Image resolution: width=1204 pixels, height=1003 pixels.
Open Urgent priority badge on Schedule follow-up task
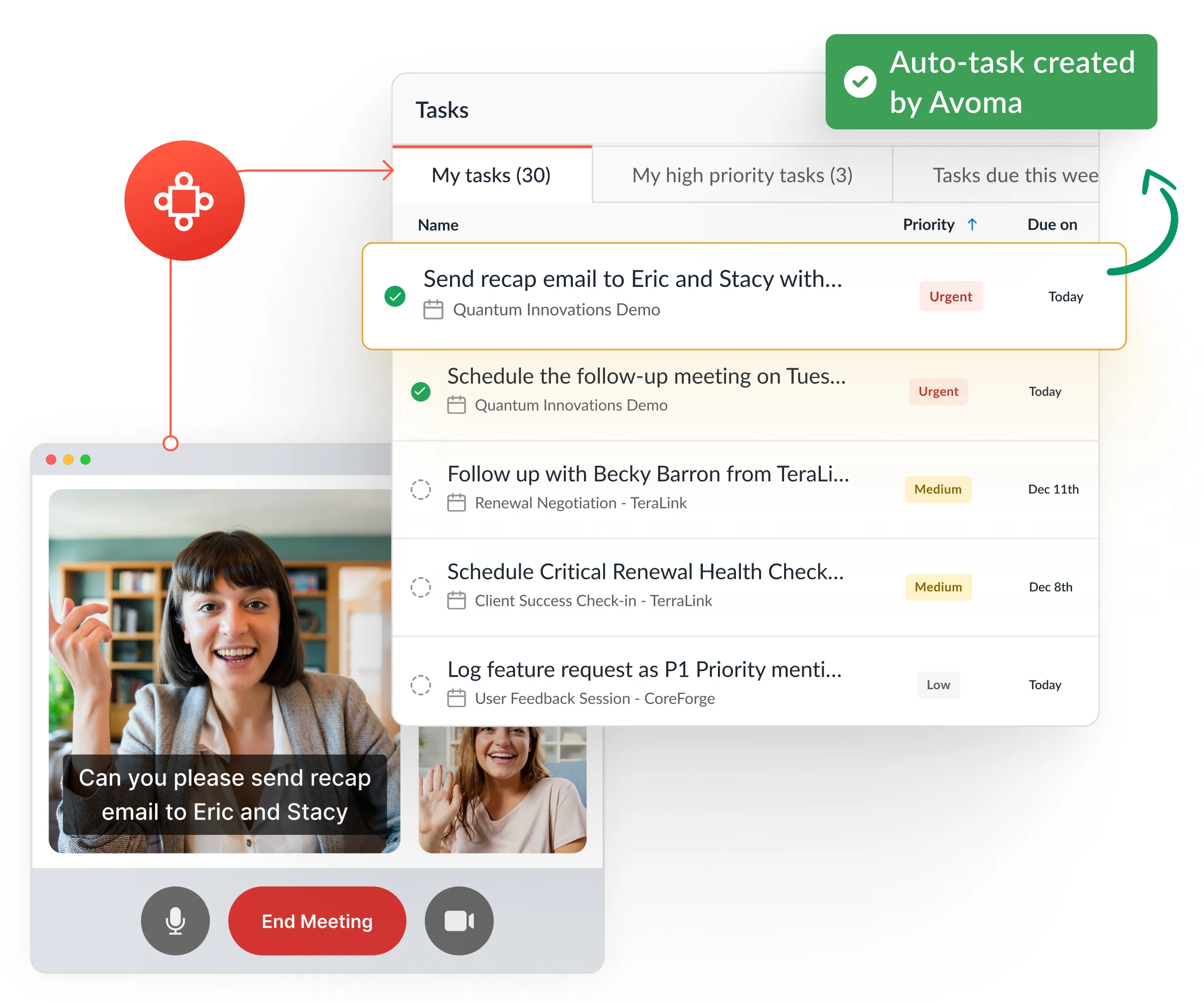tap(938, 392)
